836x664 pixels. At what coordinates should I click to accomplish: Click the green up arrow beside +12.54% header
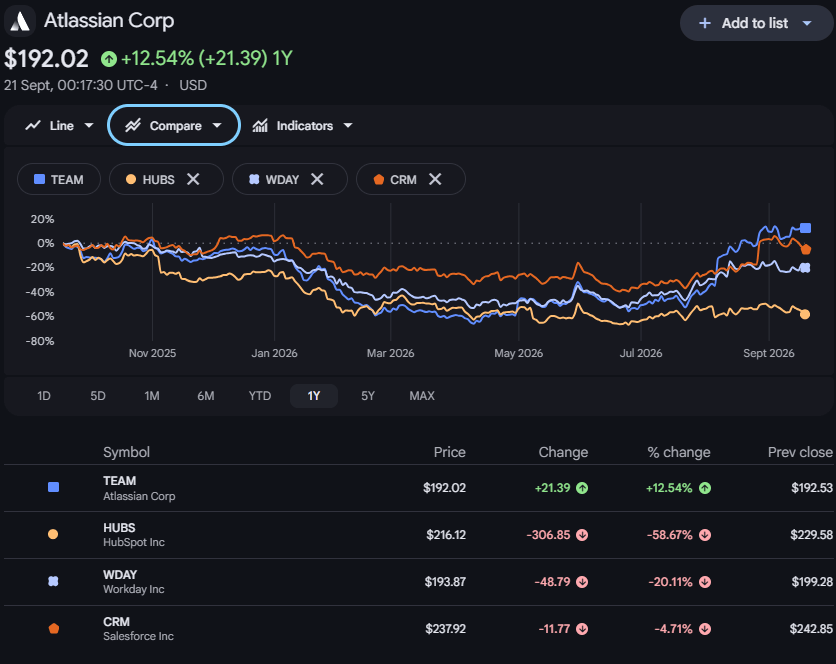(109, 59)
